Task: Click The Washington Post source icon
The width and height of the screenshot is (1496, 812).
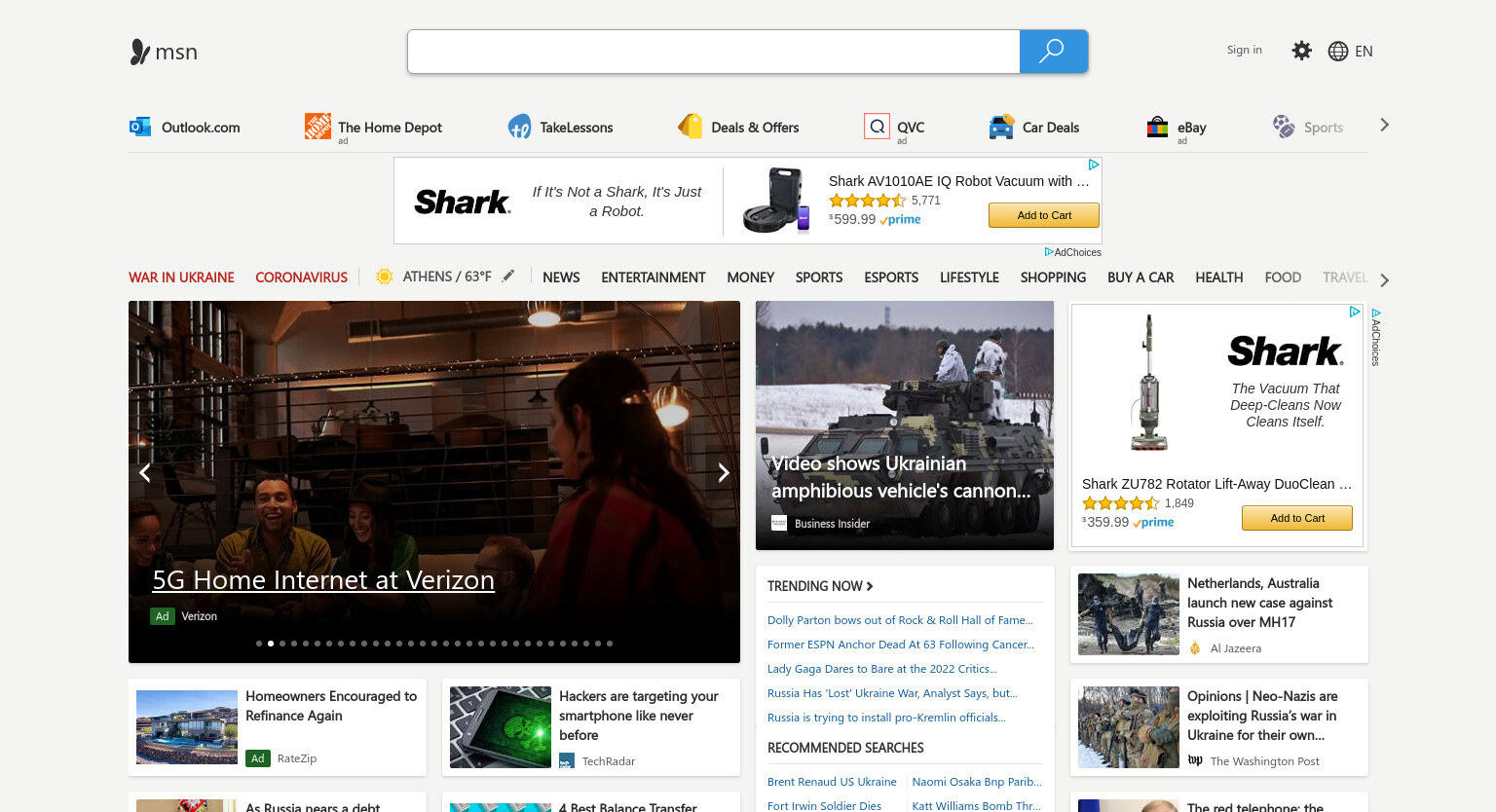Action: pyautogui.click(x=1195, y=760)
